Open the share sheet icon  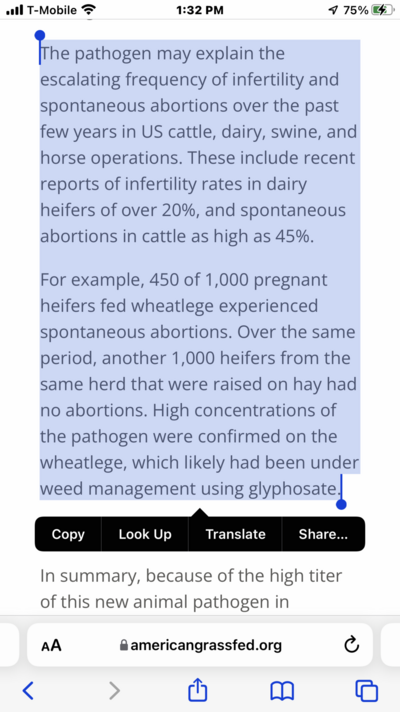(x=198, y=689)
